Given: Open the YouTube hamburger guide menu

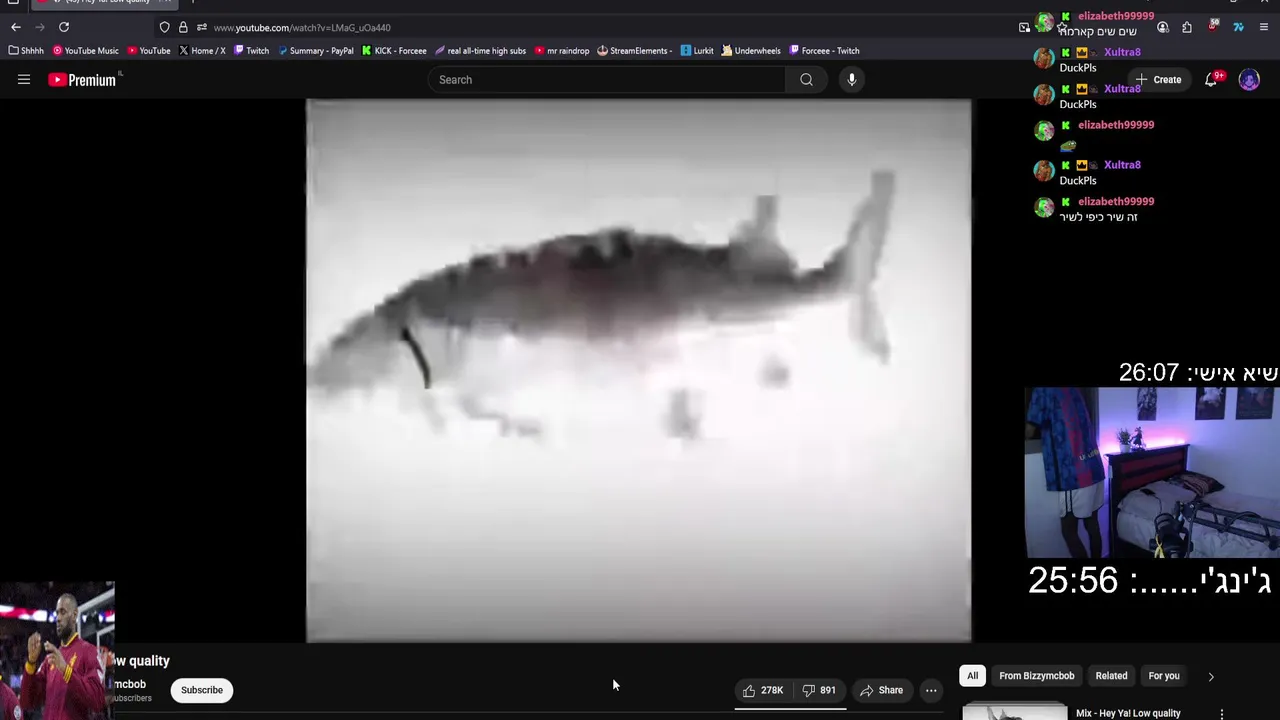Looking at the screenshot, I should click(x=24, y=80).
